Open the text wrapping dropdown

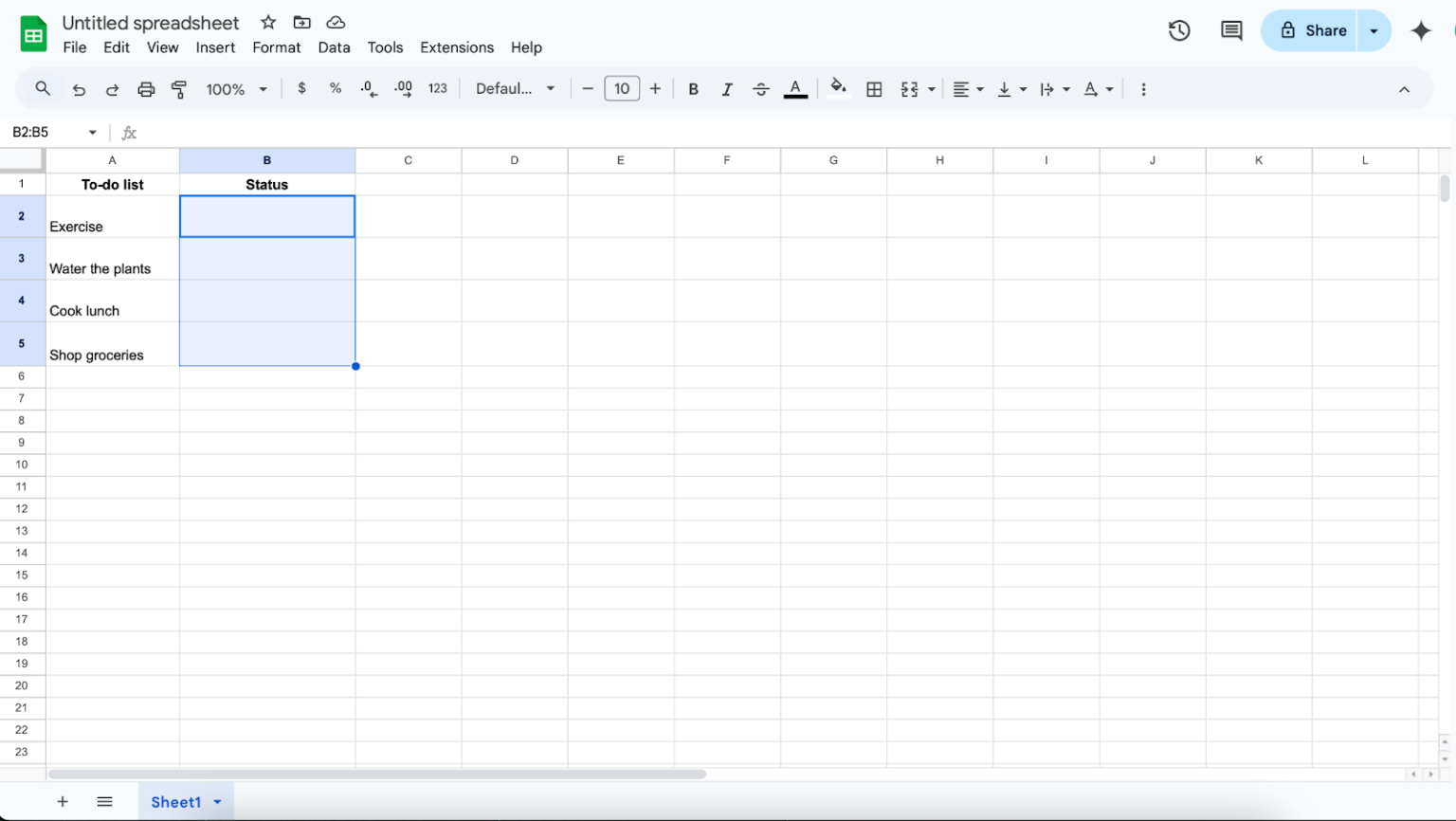pyautogui.click(x=1052, y=88)
